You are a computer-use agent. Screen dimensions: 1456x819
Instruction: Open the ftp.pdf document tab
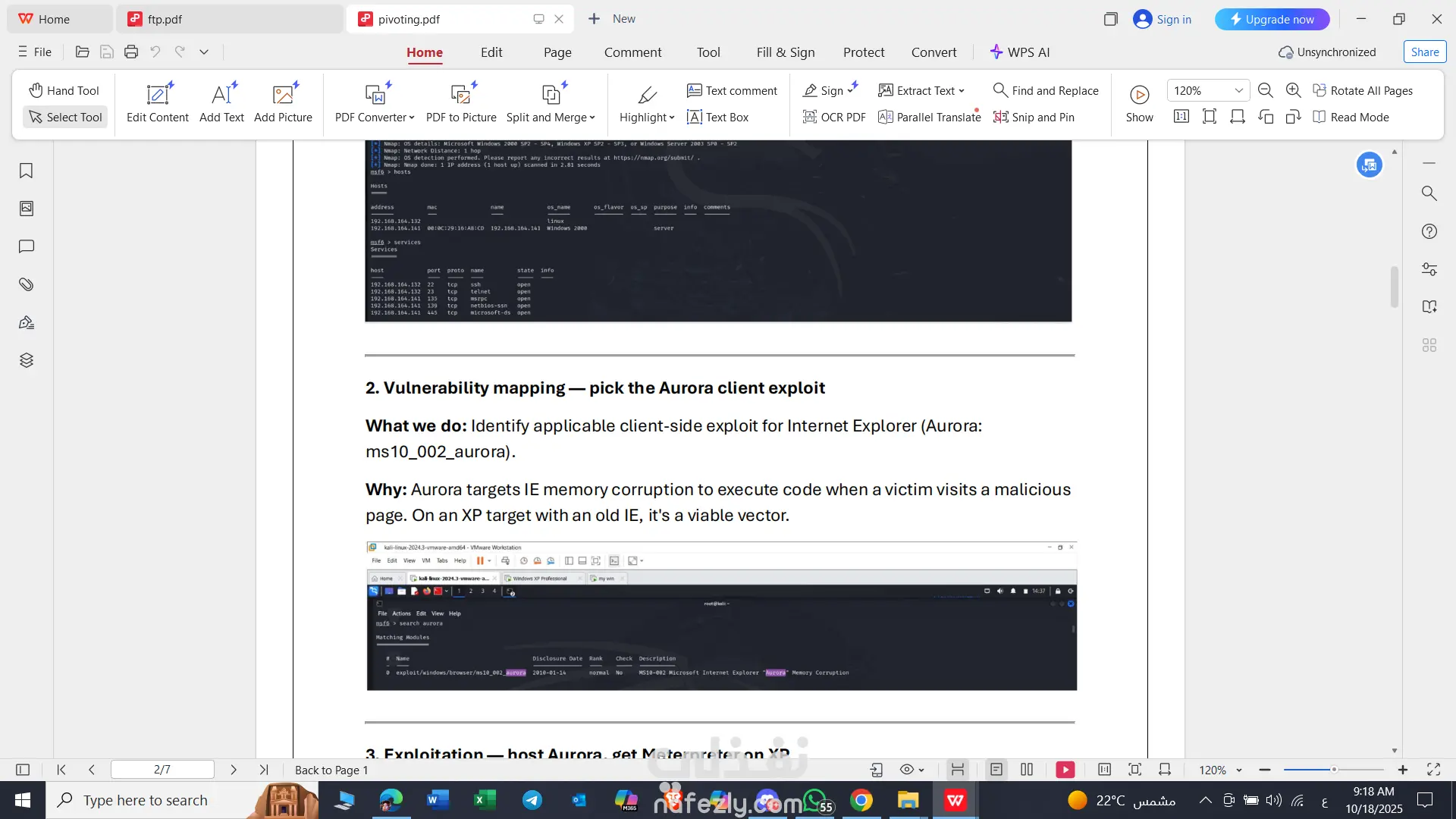pyautogui.click(x=165, y=19)
